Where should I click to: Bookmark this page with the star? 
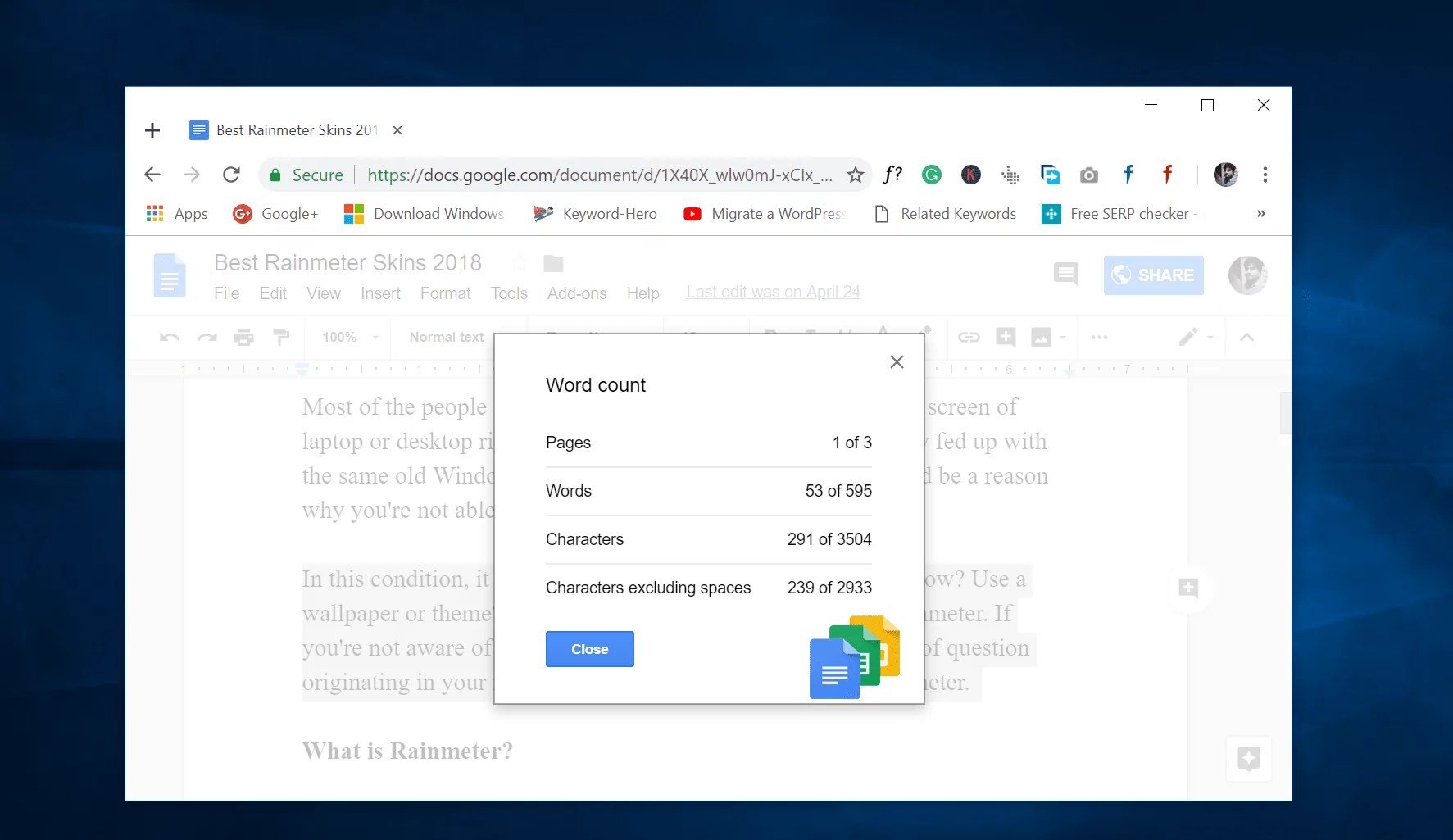pos(856,175)
